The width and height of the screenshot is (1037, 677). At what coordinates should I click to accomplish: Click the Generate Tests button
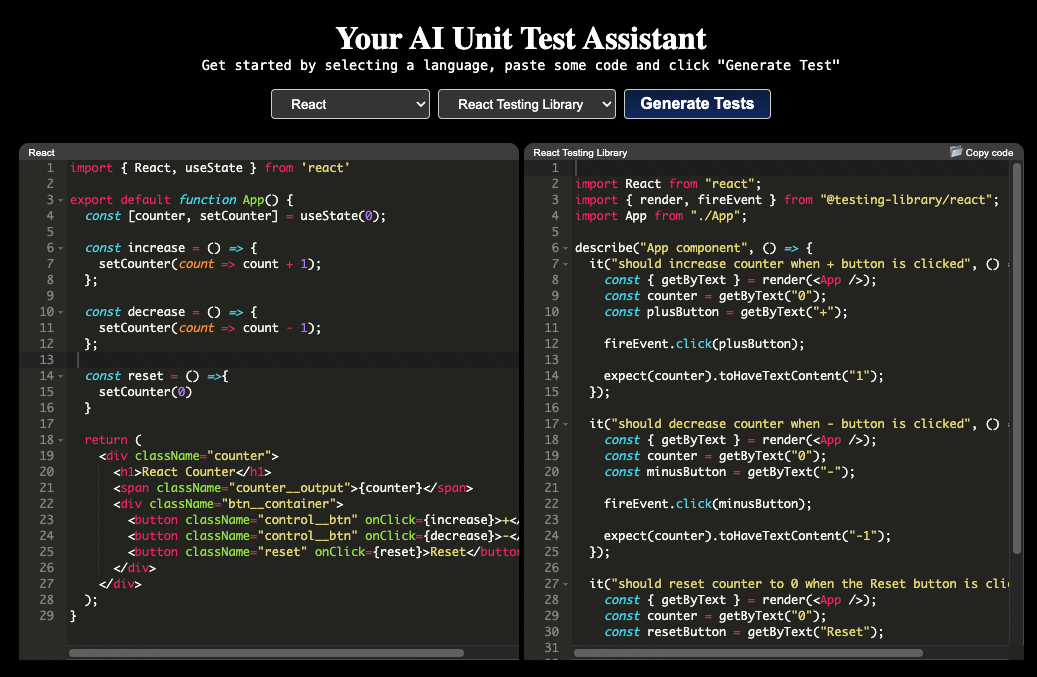tap(697, 104)
